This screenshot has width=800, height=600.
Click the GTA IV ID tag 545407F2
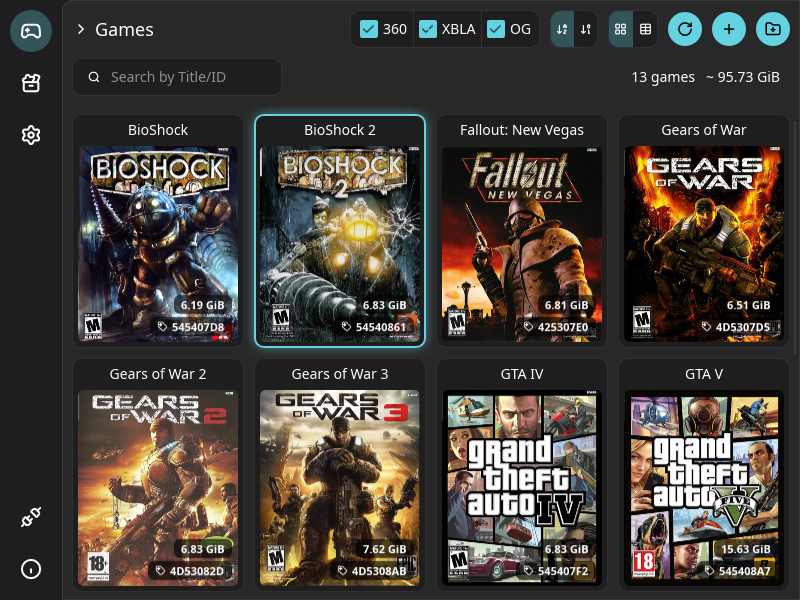point(557,570)
